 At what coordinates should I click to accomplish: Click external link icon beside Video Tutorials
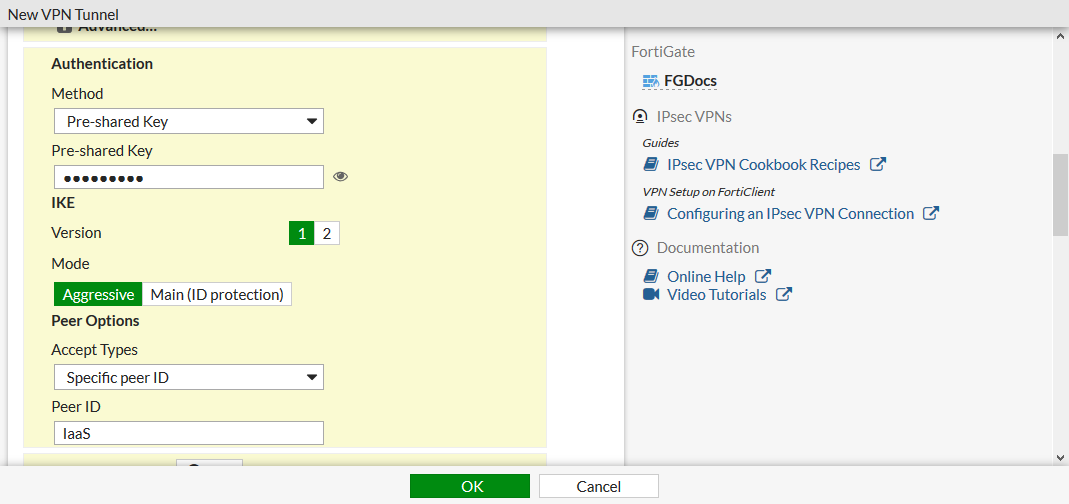pyautogui.click(x=784, y=294)
